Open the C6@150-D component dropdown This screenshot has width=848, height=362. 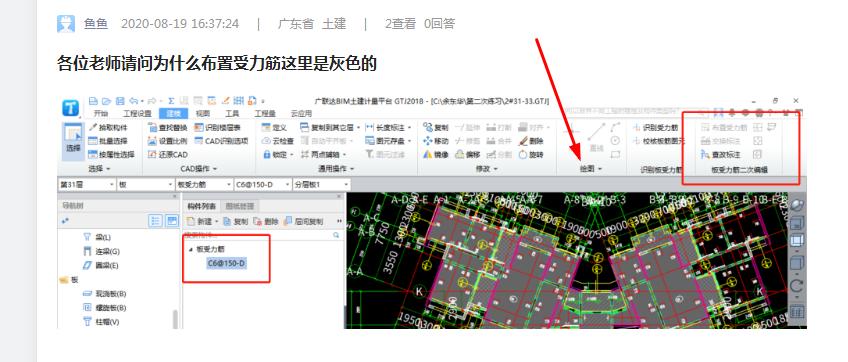pyautogui.click(x=263, y=185)
